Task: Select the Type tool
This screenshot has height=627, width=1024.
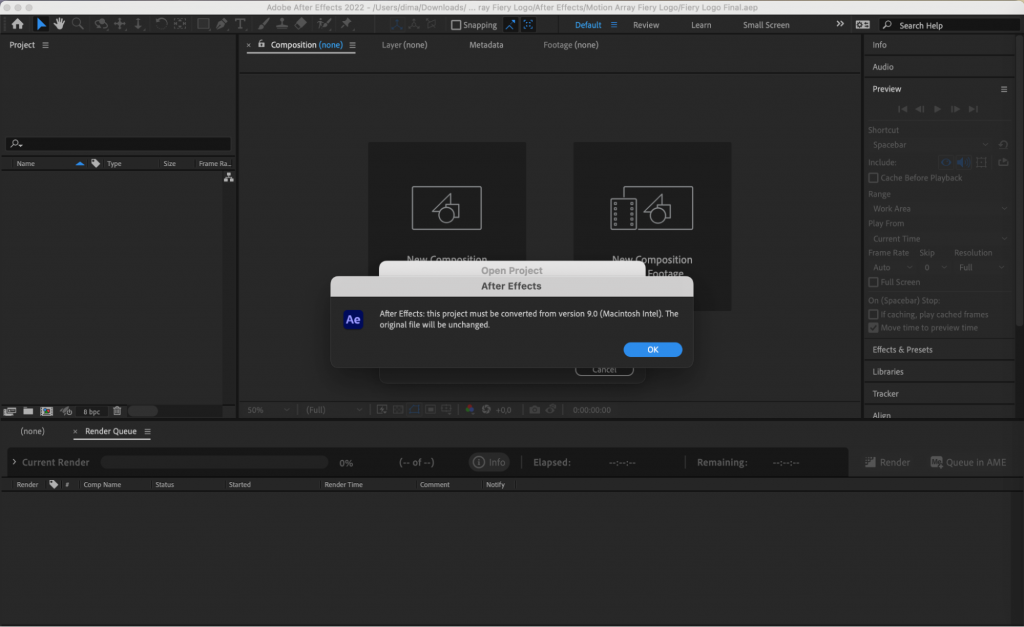Action: coord(239,25)
